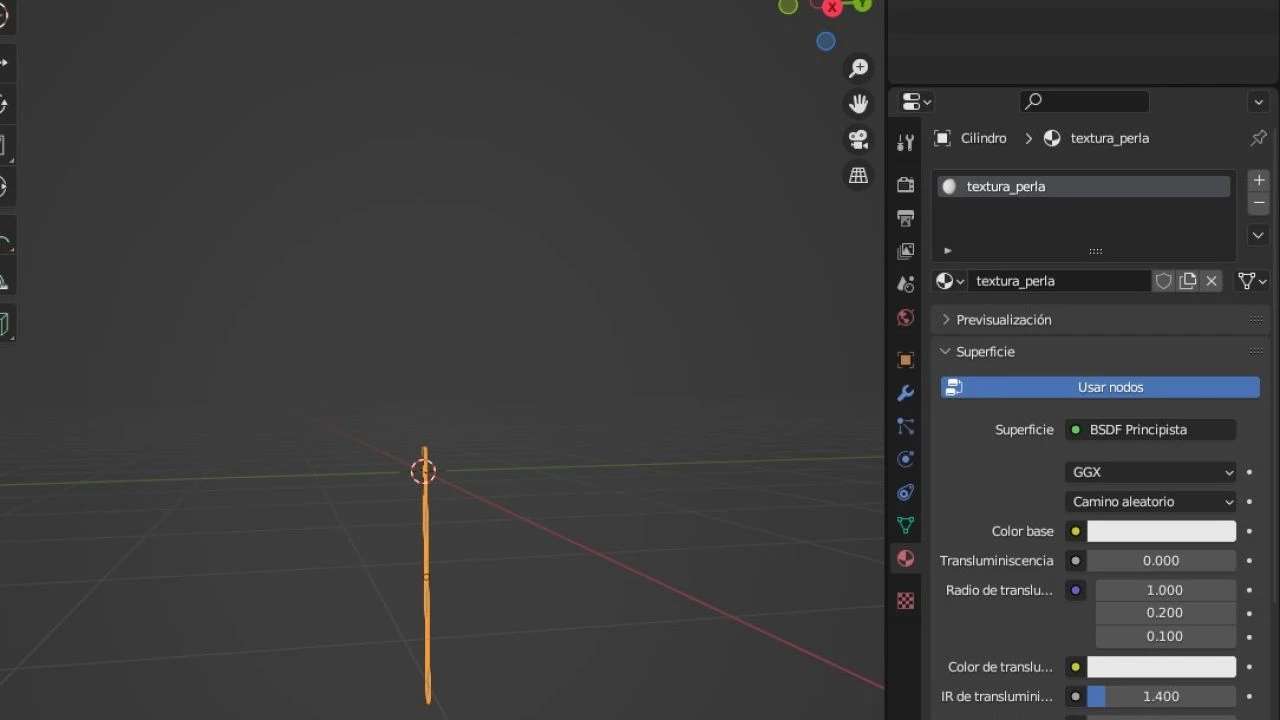
Task: Open the Render properties tab
Action: click(905, 185)
